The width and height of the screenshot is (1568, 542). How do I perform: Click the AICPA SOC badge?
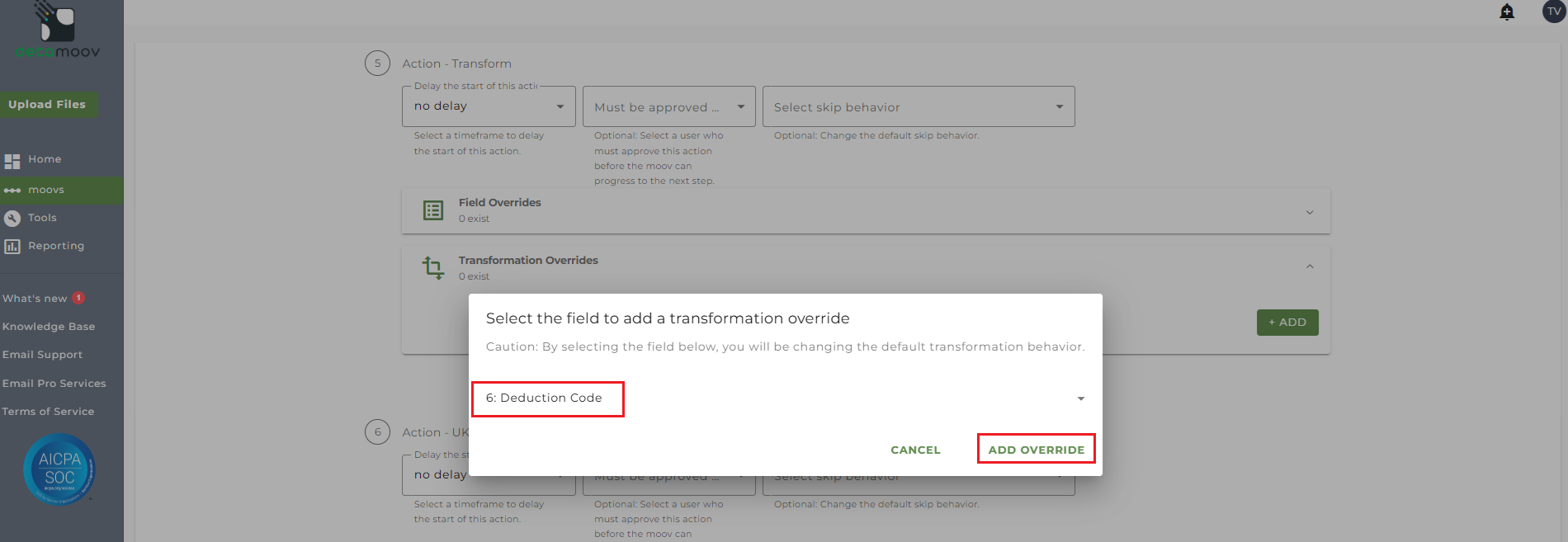point(59,469)
